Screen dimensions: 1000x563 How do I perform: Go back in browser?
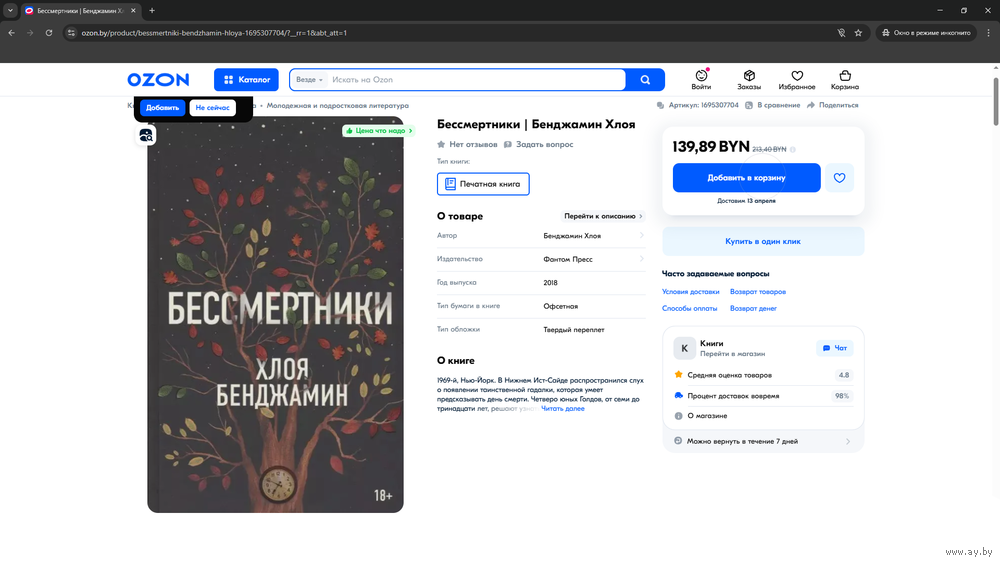click(x=11, y=33)
